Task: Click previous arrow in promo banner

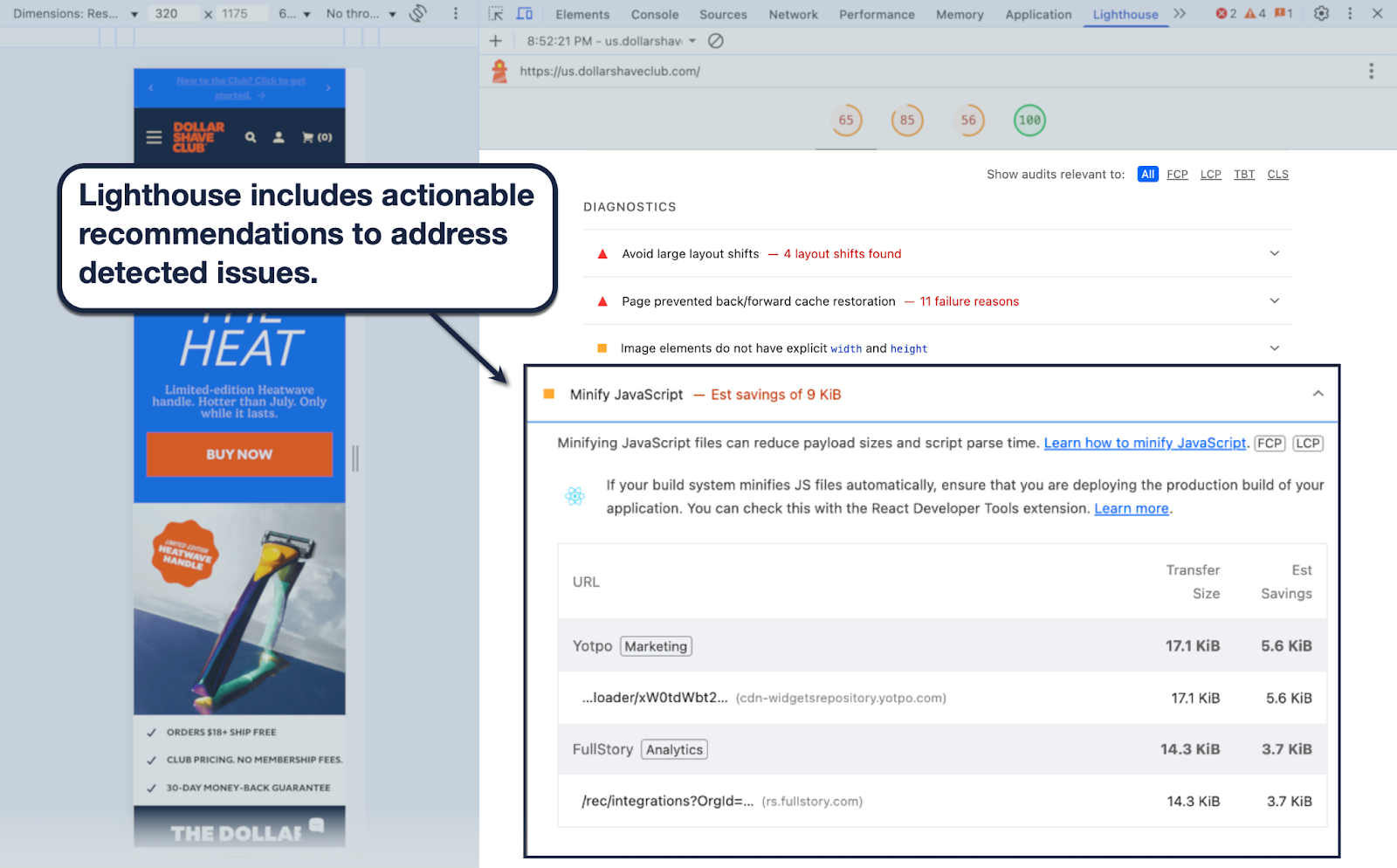Action: [x=151, y=87]
